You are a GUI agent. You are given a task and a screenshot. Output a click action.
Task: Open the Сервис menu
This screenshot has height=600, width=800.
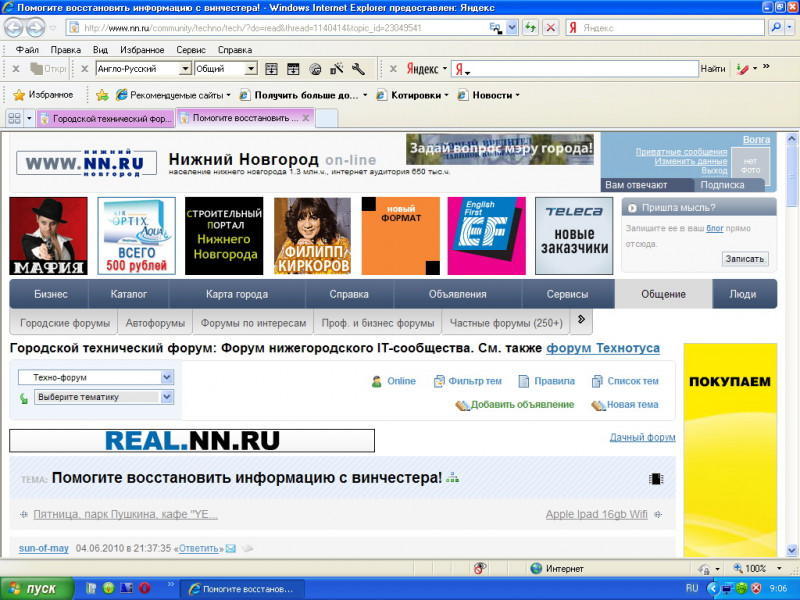click(x=191, y=50)
